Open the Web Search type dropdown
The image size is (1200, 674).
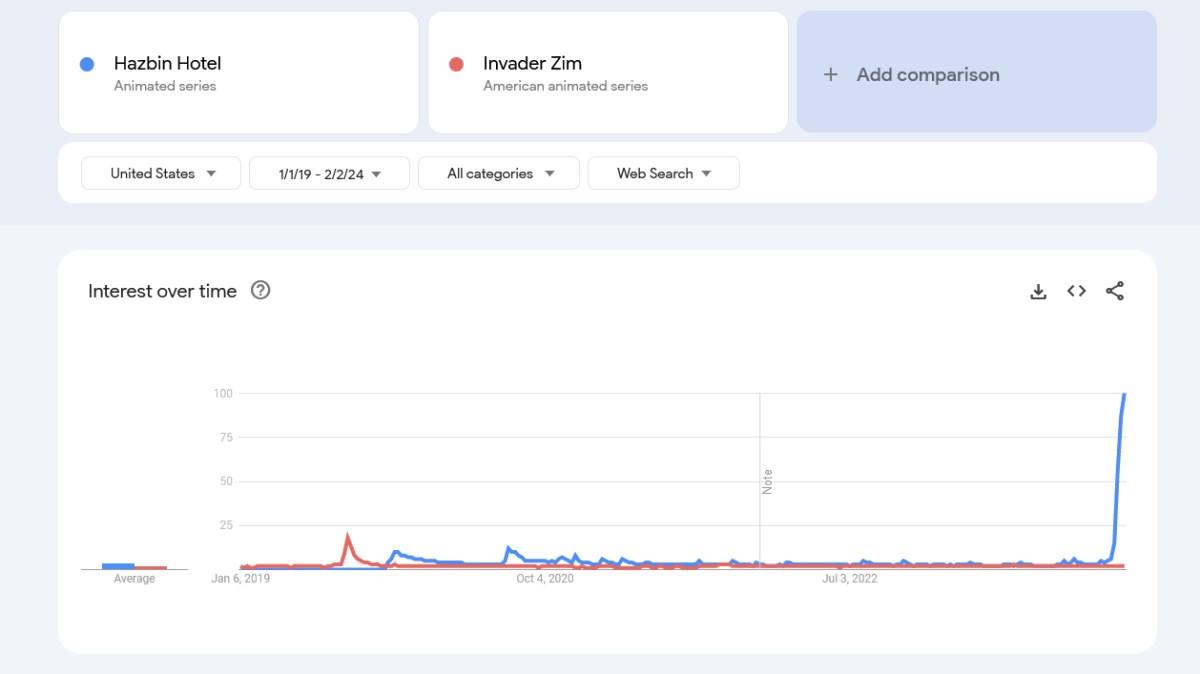pos(663,173)
